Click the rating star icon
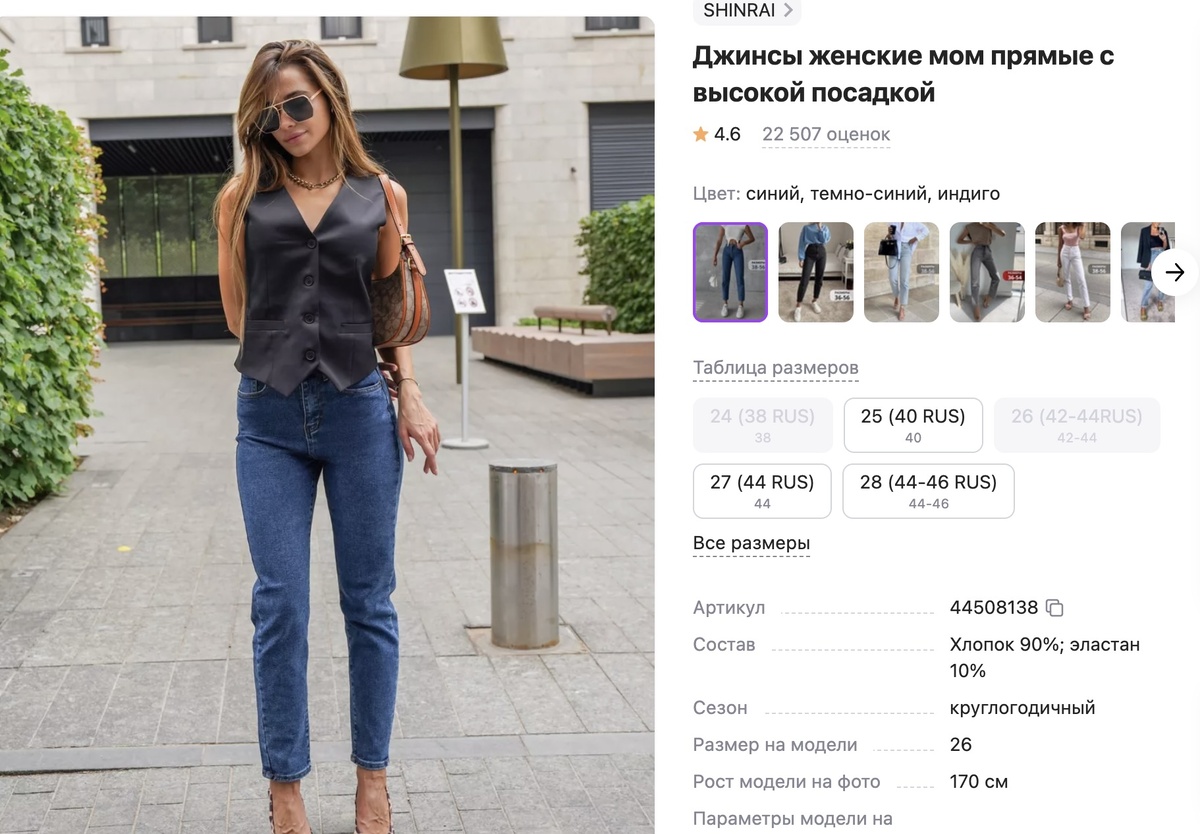This screenshot has width=1200, height=834. coord(701,134)
